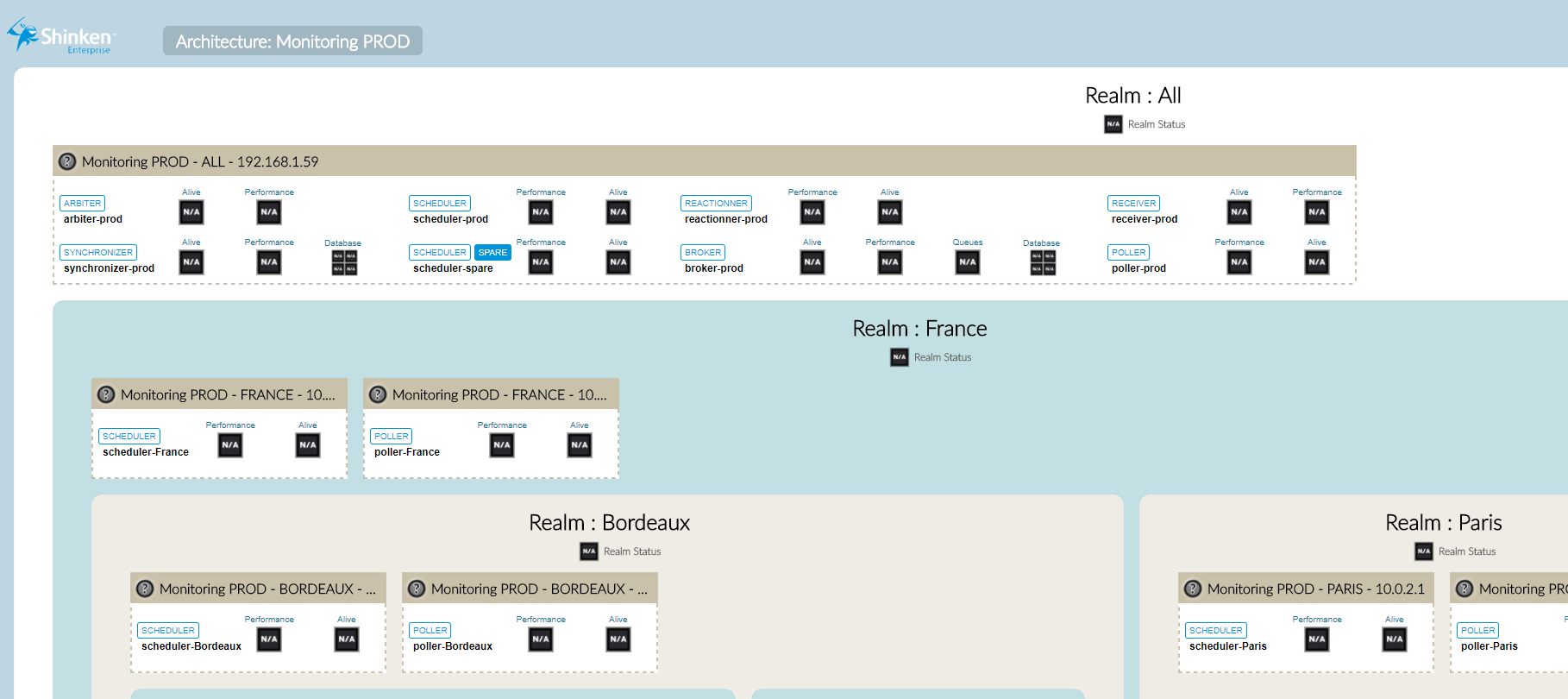Open the receiver-prod daemon name
This screenshot has width=1568, height=699.
pyautogui.click(x=1145, y=219)
